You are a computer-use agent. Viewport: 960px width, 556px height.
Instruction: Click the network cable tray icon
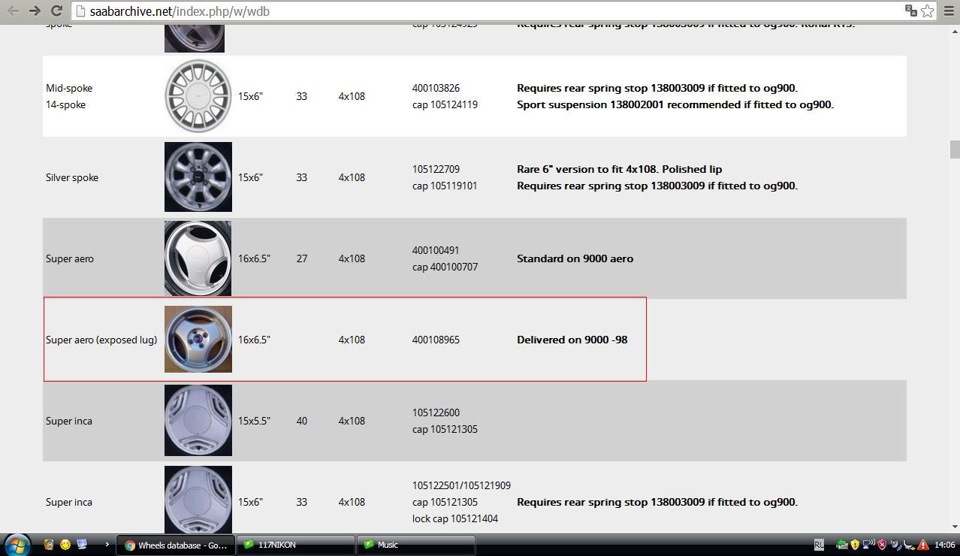click(909, 544)
